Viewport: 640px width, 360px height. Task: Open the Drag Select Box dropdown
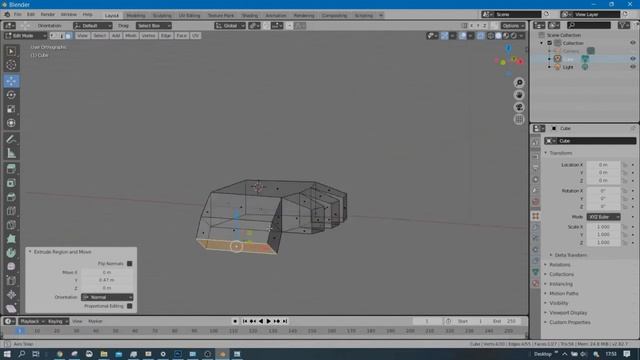(153, 26)
